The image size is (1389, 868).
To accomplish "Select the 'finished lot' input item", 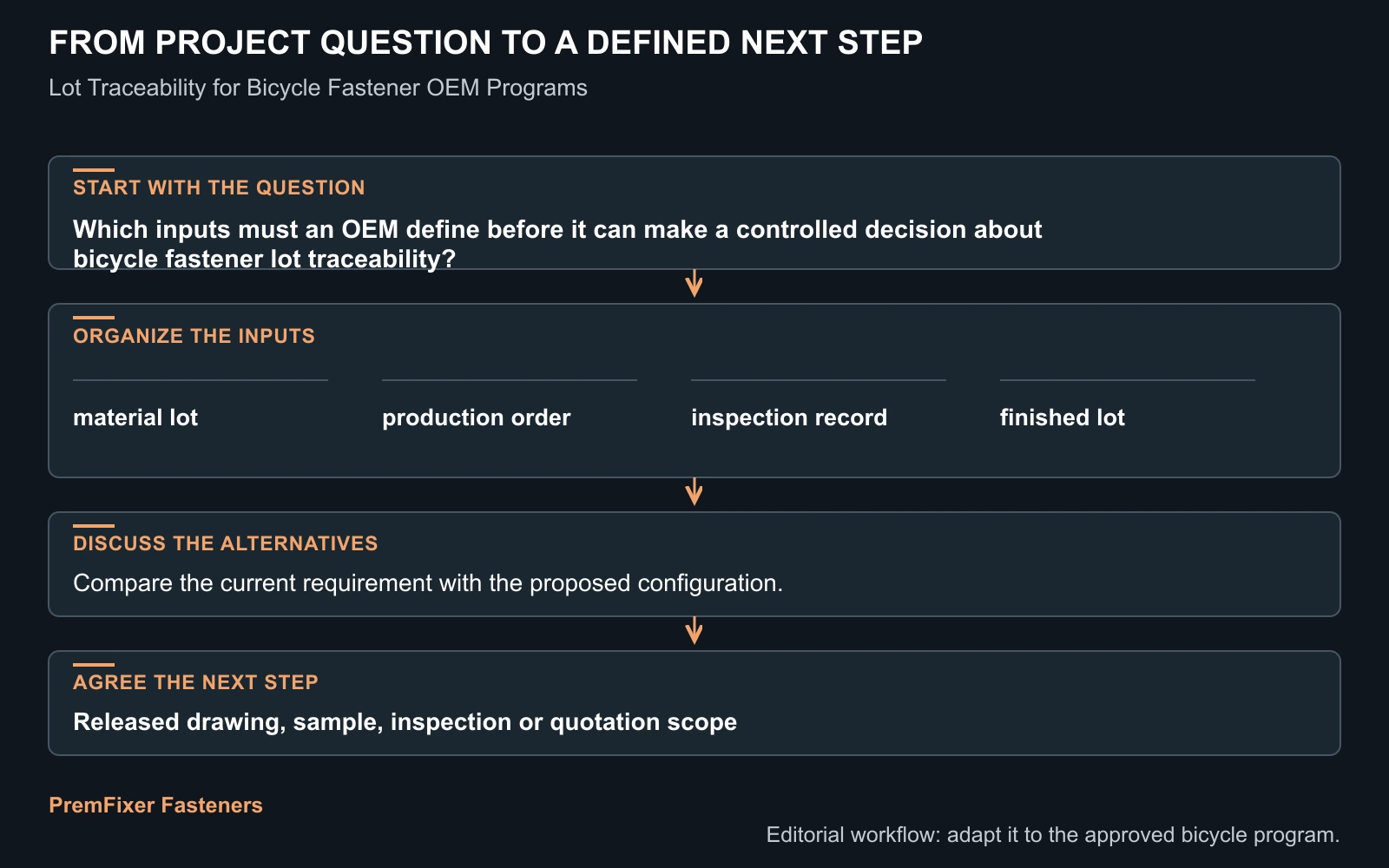I will (x=1063, y=418).
